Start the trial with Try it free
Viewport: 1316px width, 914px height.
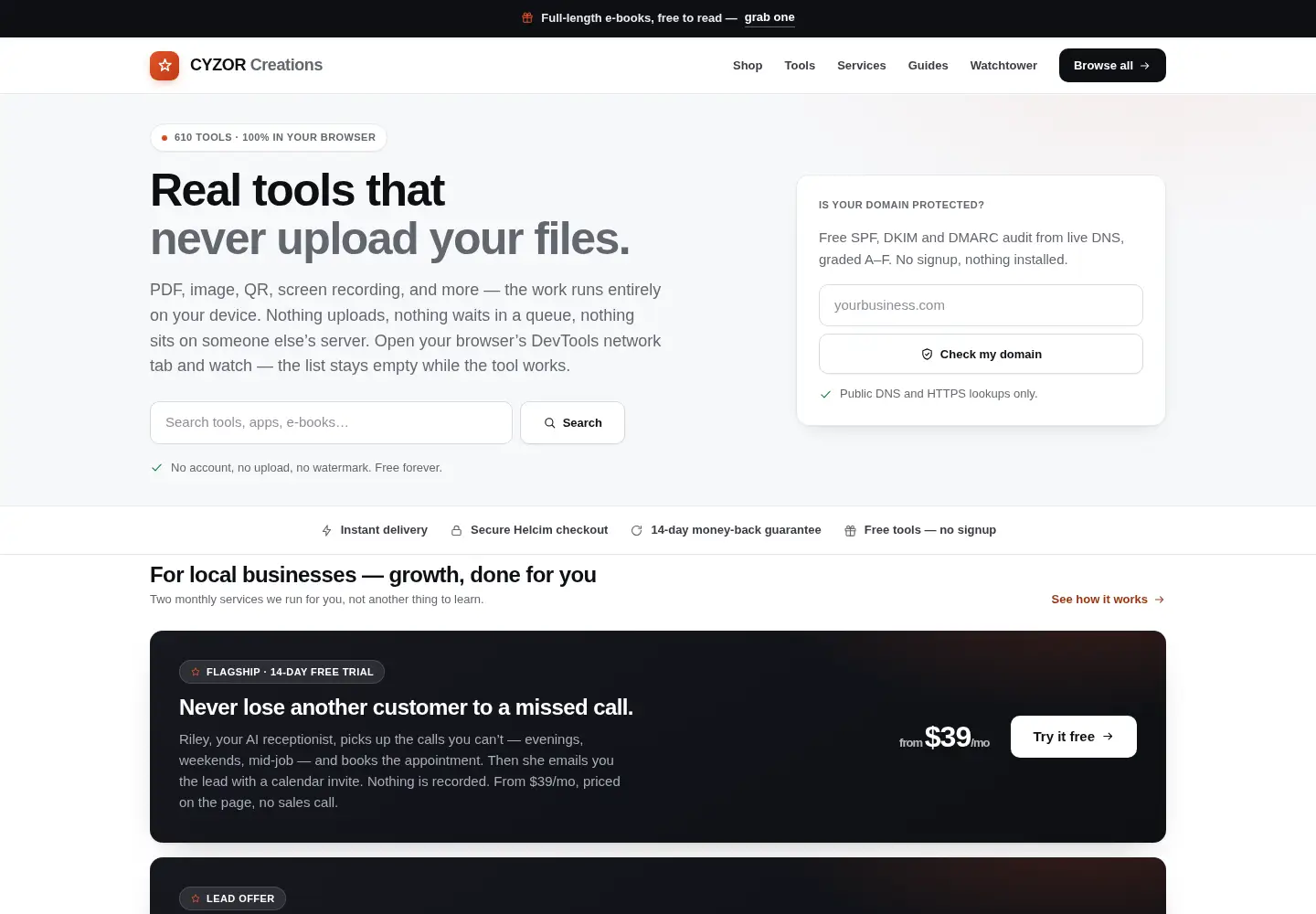point(1074,737)
